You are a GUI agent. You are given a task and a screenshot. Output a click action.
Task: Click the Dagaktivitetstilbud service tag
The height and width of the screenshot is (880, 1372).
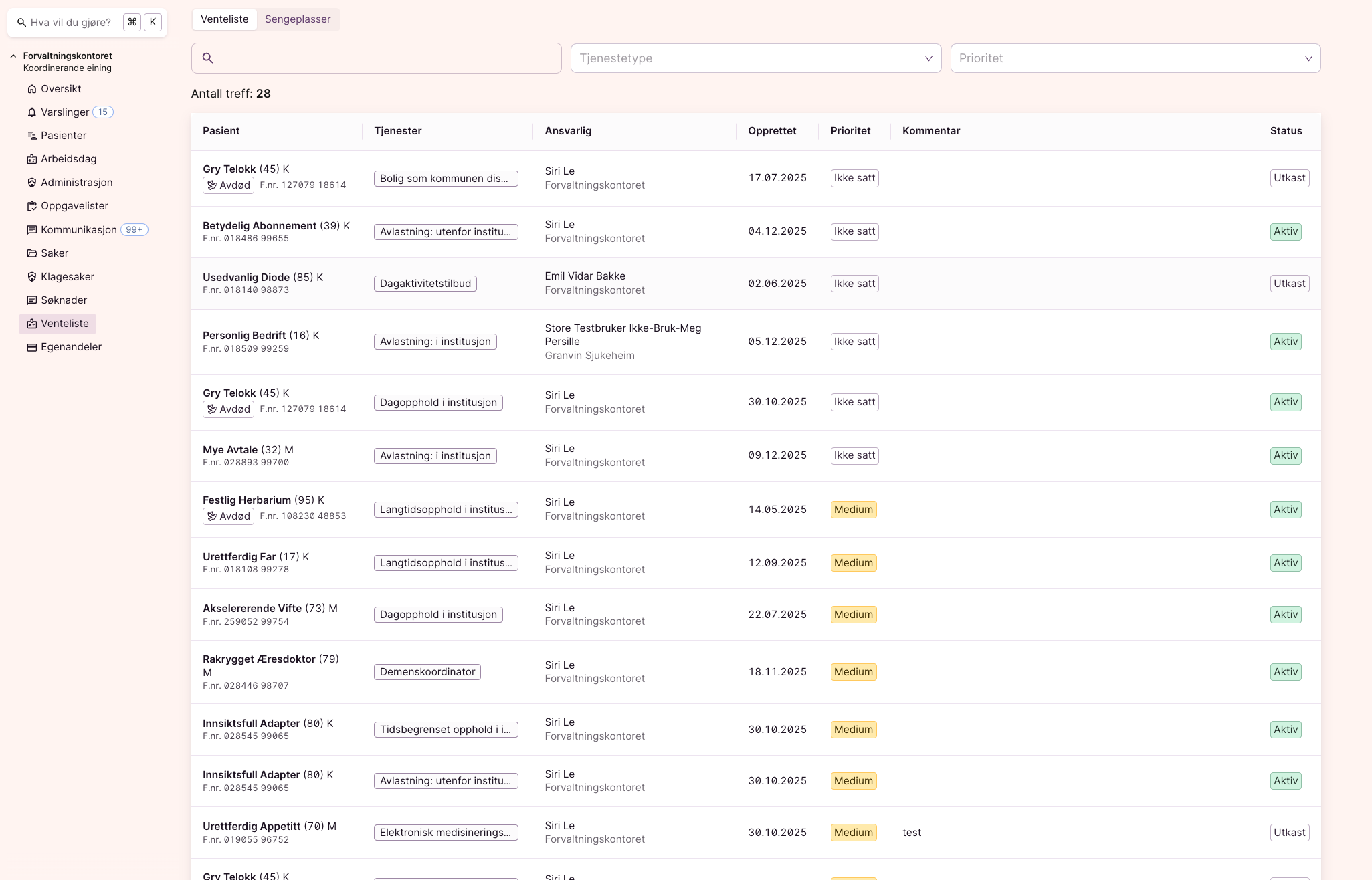(x=425, y=284)
